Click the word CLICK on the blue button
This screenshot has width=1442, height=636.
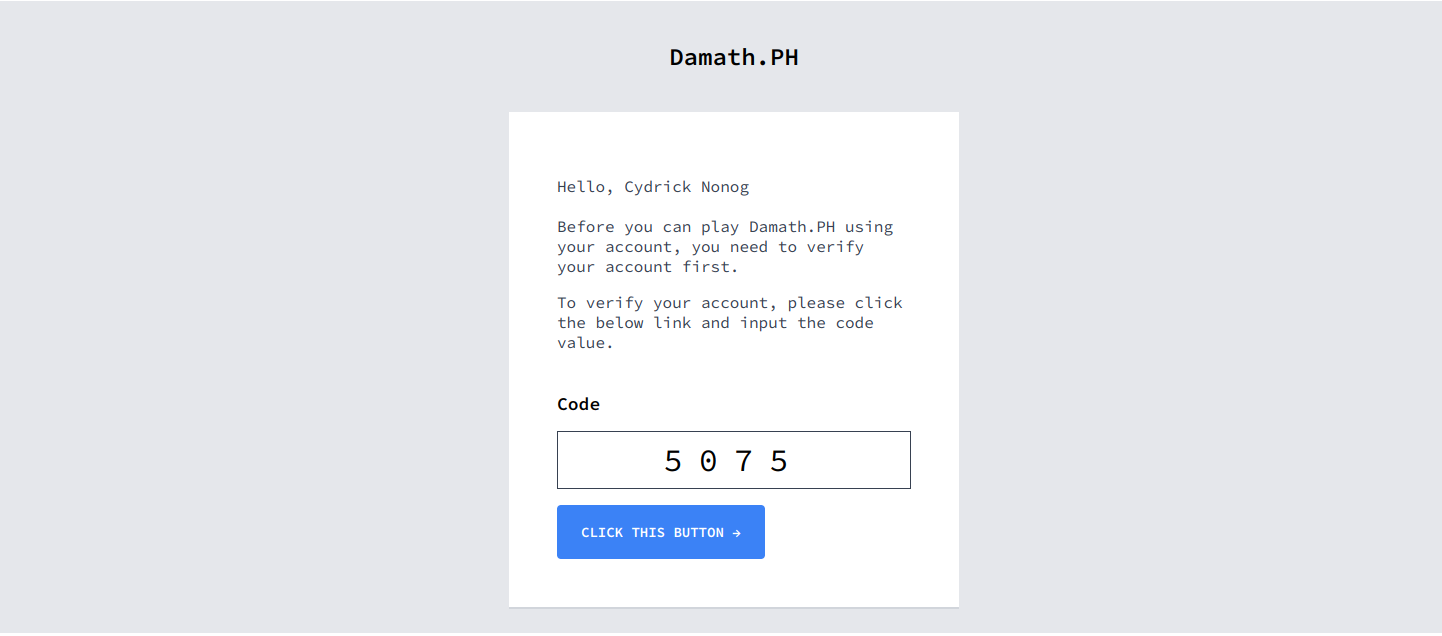602,533
